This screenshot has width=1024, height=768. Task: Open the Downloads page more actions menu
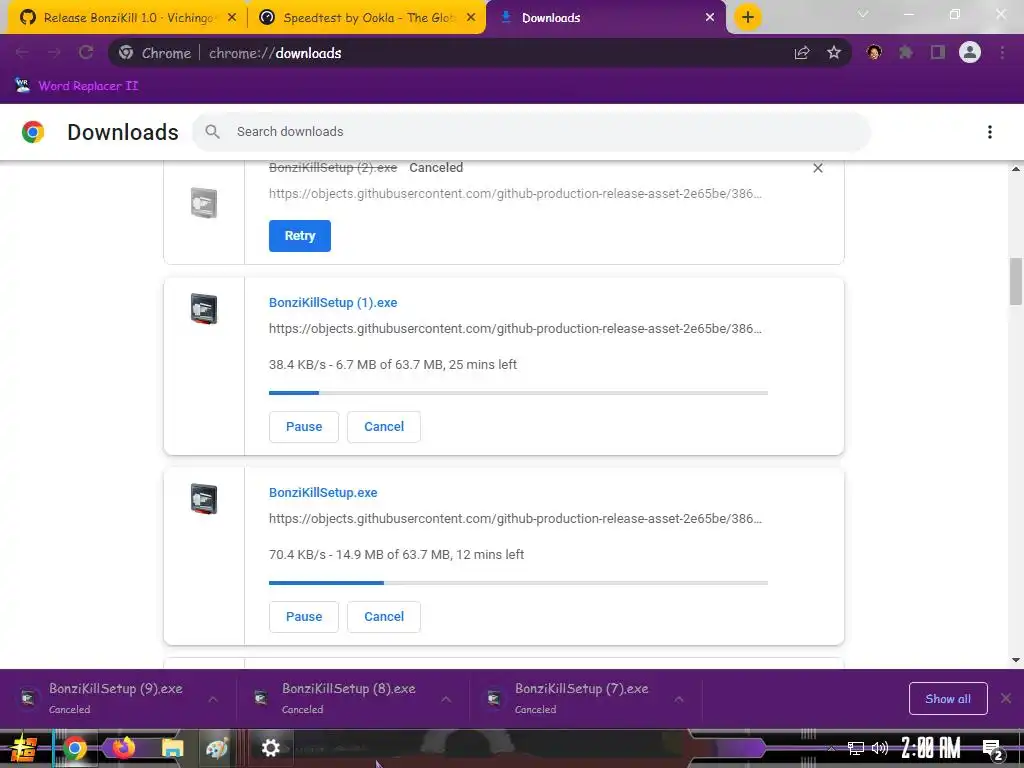pos(990,132)
